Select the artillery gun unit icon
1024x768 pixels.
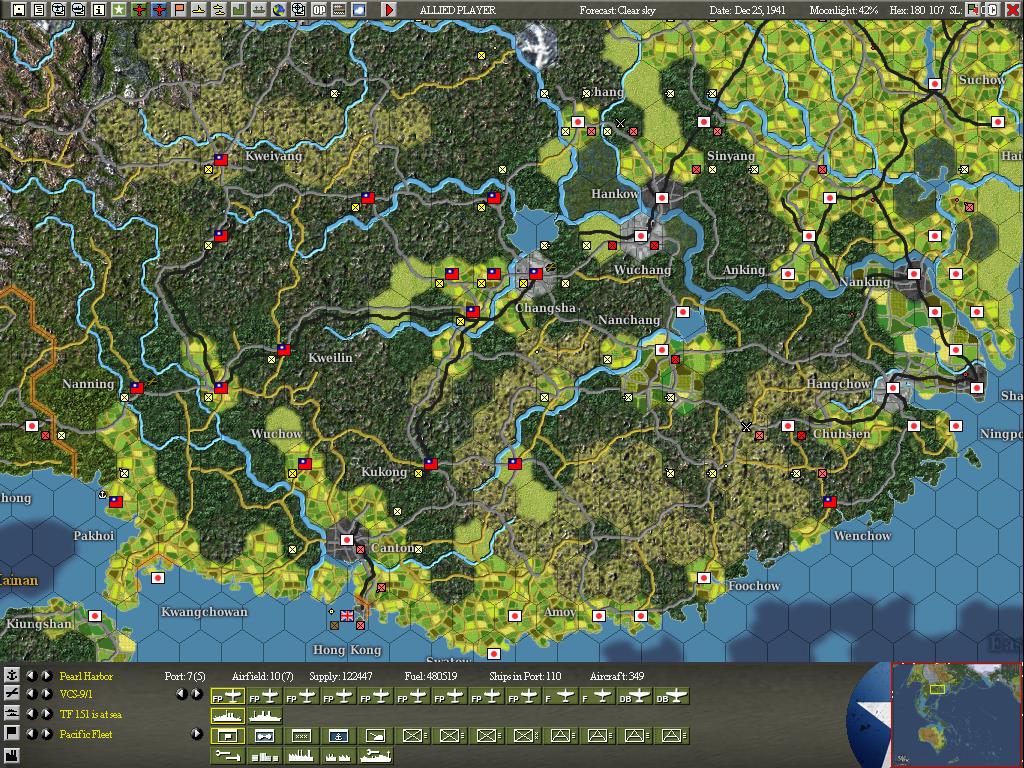coord(376,735)
